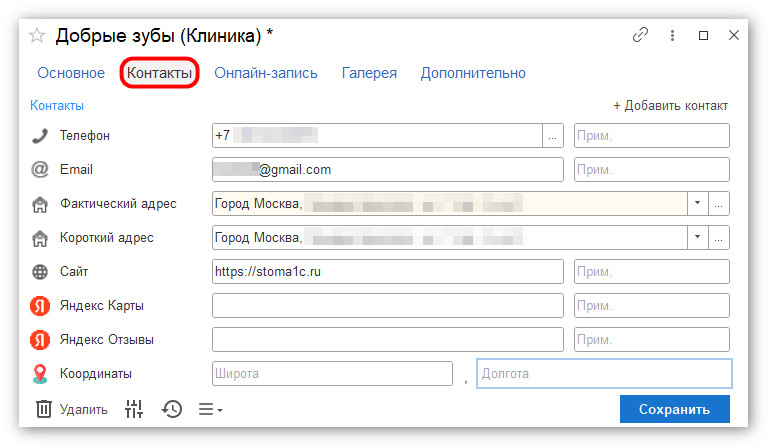Select the Контакты tab
Viewport: 768px width, 447px height.
pos(159,73)
